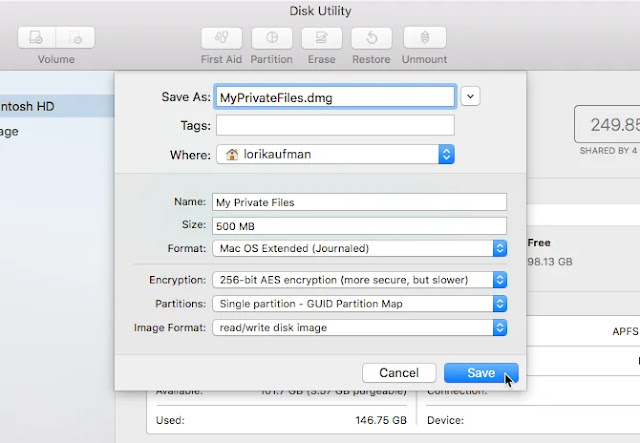
Task: Click the Device label
Action: pyautogui.click(x=445, y=420)
